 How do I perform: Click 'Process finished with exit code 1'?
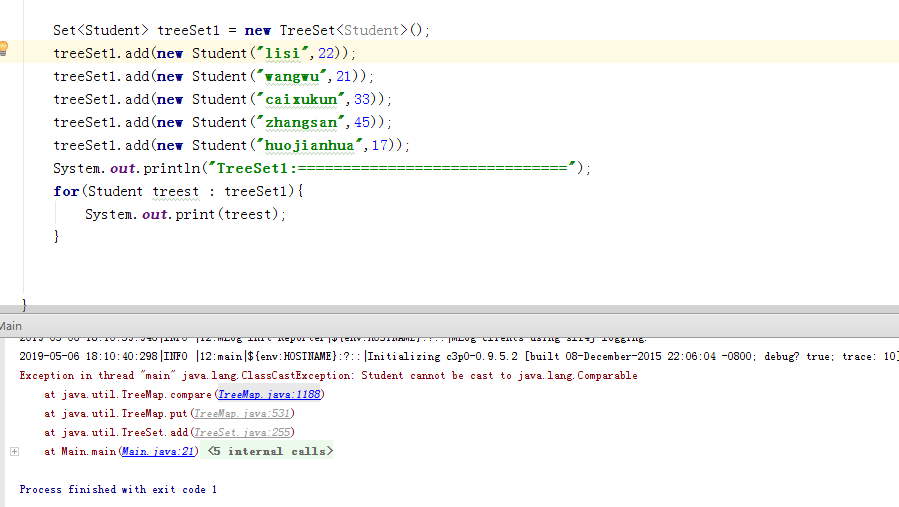click(118, 489)
